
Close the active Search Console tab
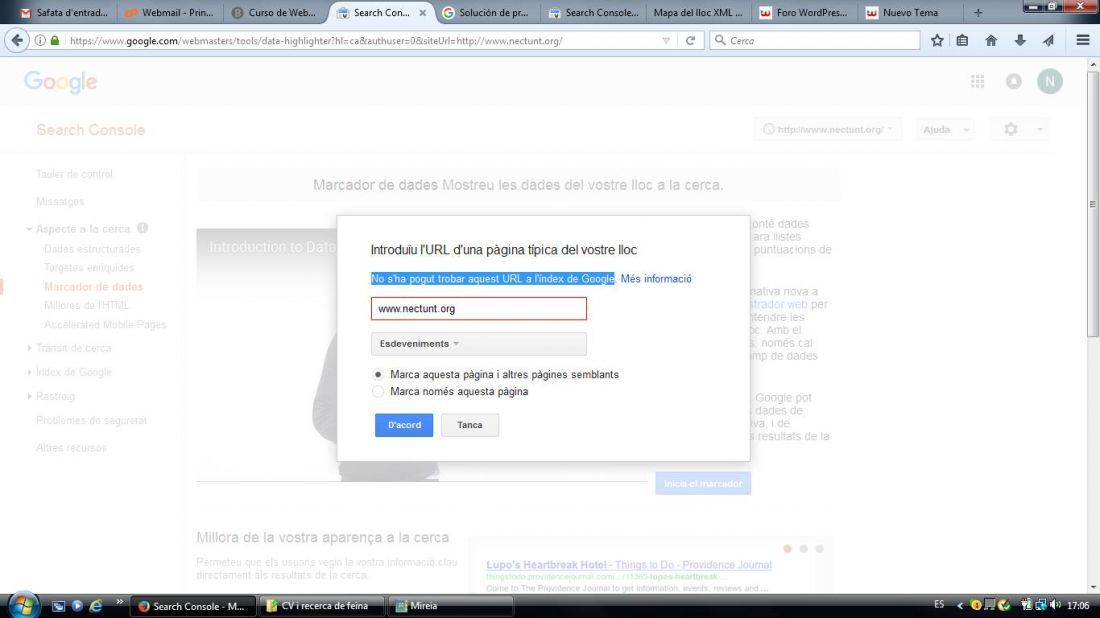pos(422,13)
